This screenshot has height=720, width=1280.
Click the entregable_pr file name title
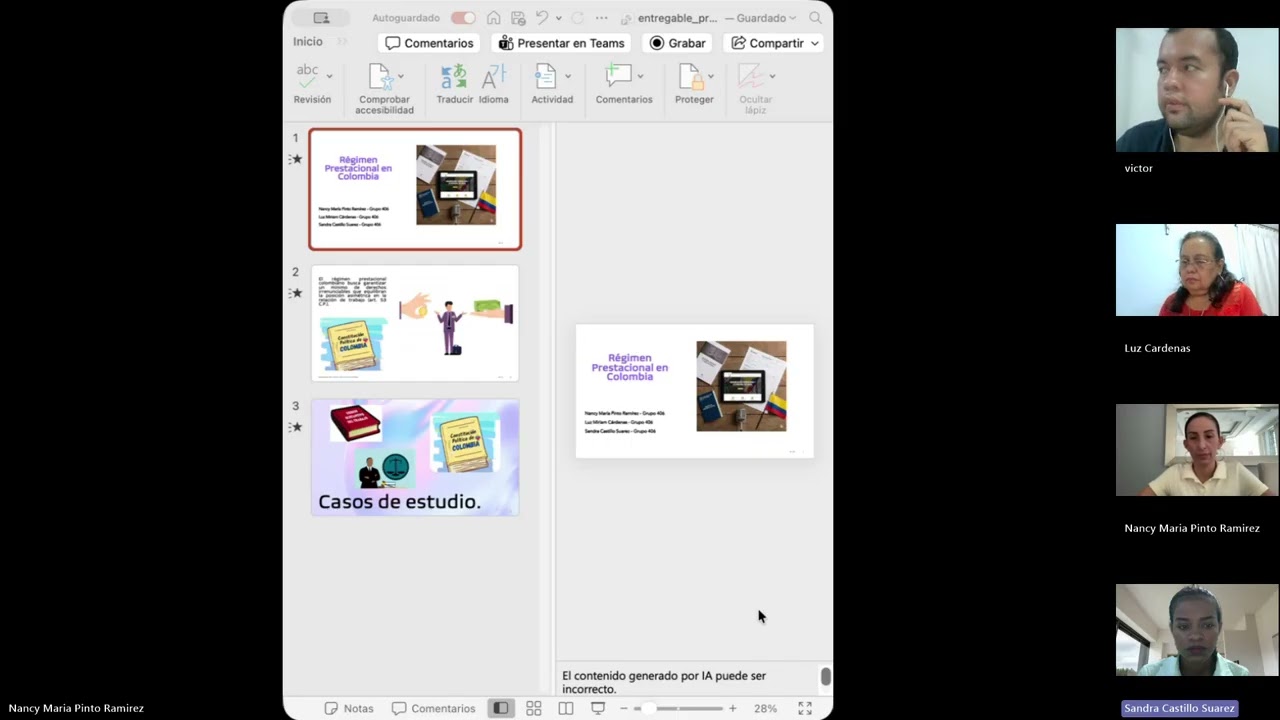coord(677,18)
